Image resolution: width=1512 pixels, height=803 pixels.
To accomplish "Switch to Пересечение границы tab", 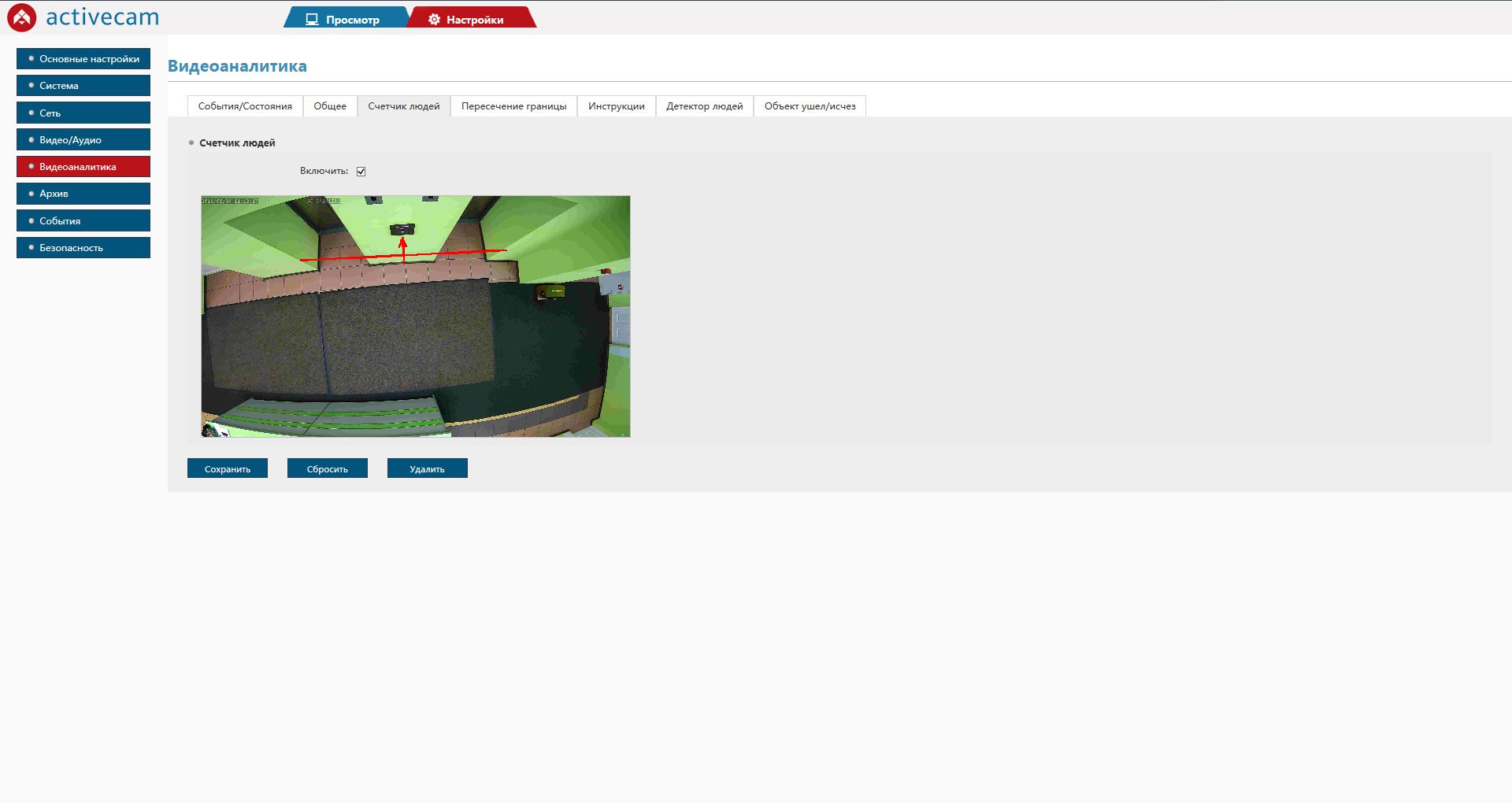I will tap(513, 106).
